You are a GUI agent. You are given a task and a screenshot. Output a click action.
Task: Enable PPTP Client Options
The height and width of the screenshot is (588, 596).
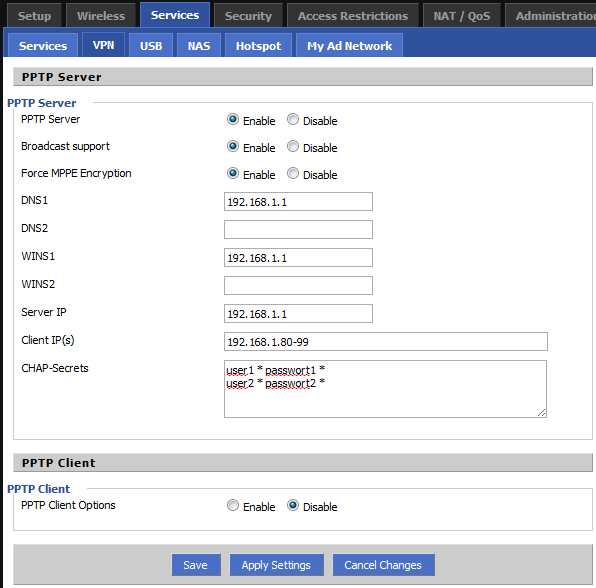tap(233, 506)
